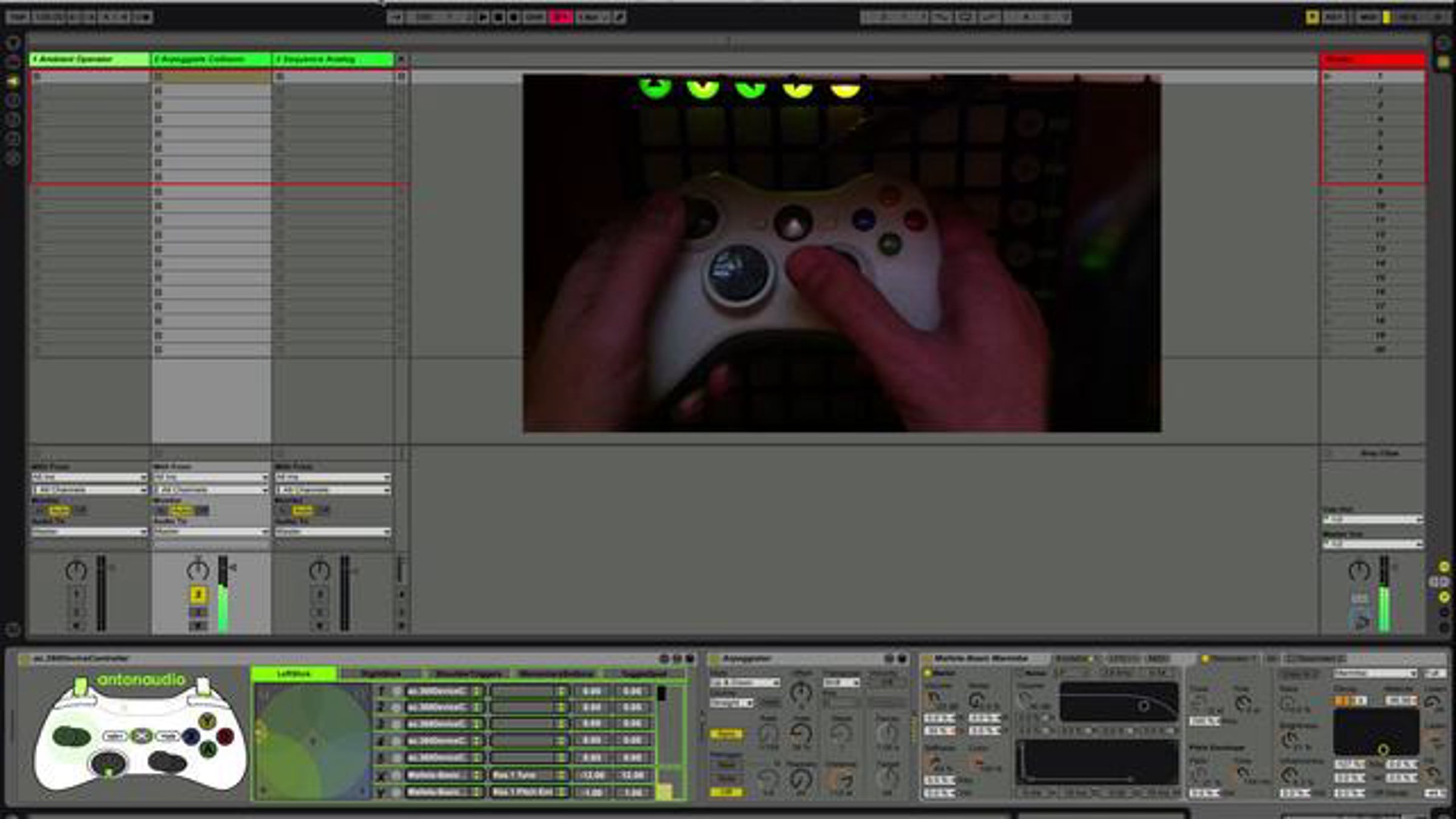The height and width of the screenshot is (819, 1456).
Task: Switch to the MovementButtons tab
Action: [556, 674]
